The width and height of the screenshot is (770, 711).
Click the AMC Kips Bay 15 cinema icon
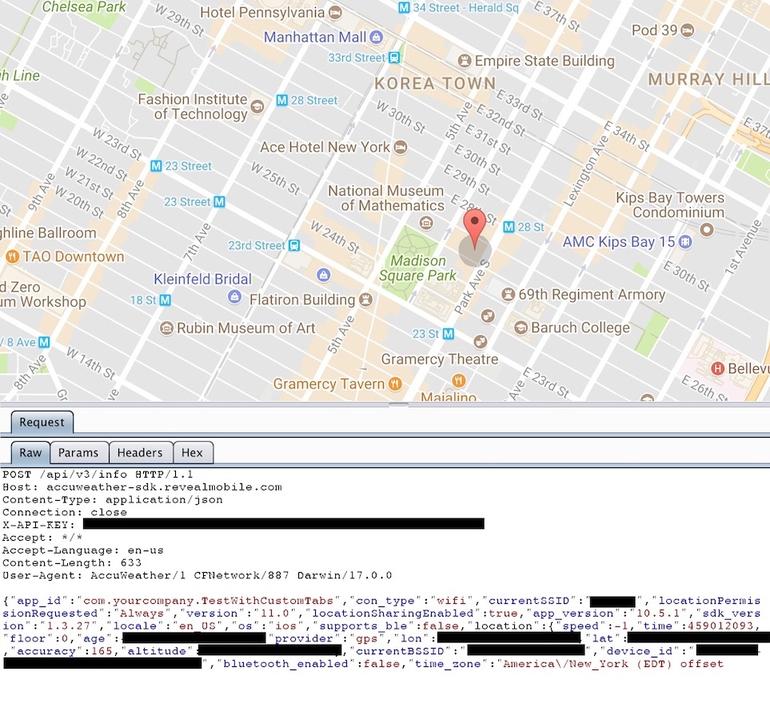coord(685,242)
